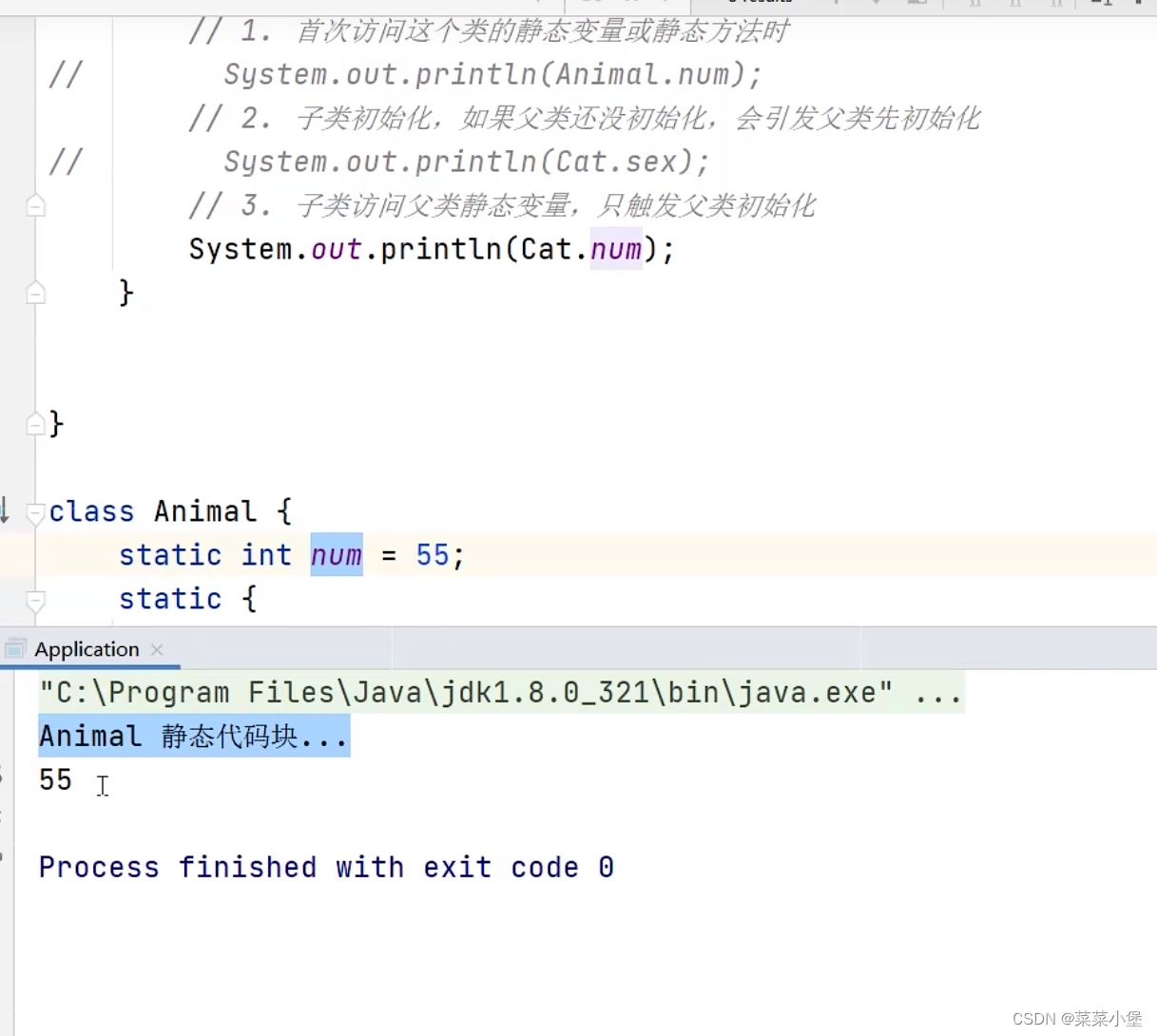Close the Application run tab
1157x1036 pixels.
tap(157, 649)
